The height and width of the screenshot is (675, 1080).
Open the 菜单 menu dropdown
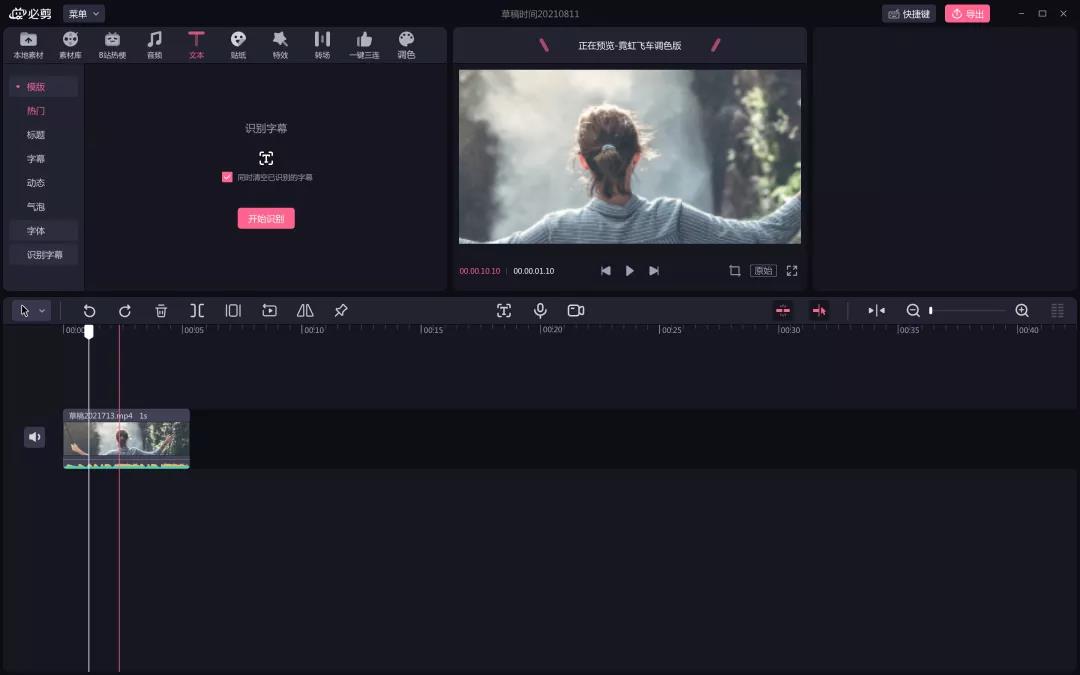click(x=84, y=14)
